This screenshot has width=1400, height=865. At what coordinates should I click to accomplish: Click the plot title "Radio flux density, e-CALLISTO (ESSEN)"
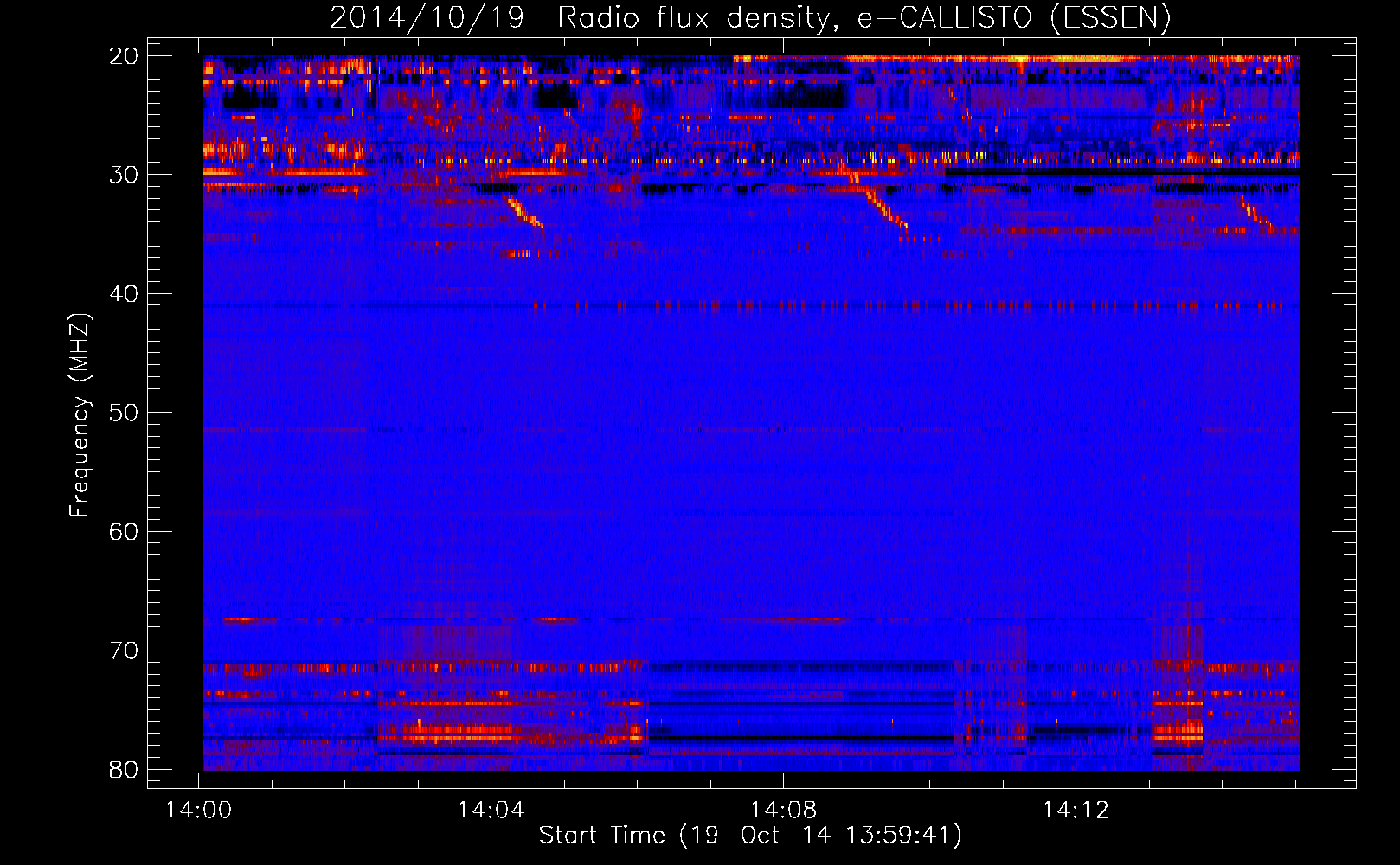pyautogui.click(x=864, y=18)
